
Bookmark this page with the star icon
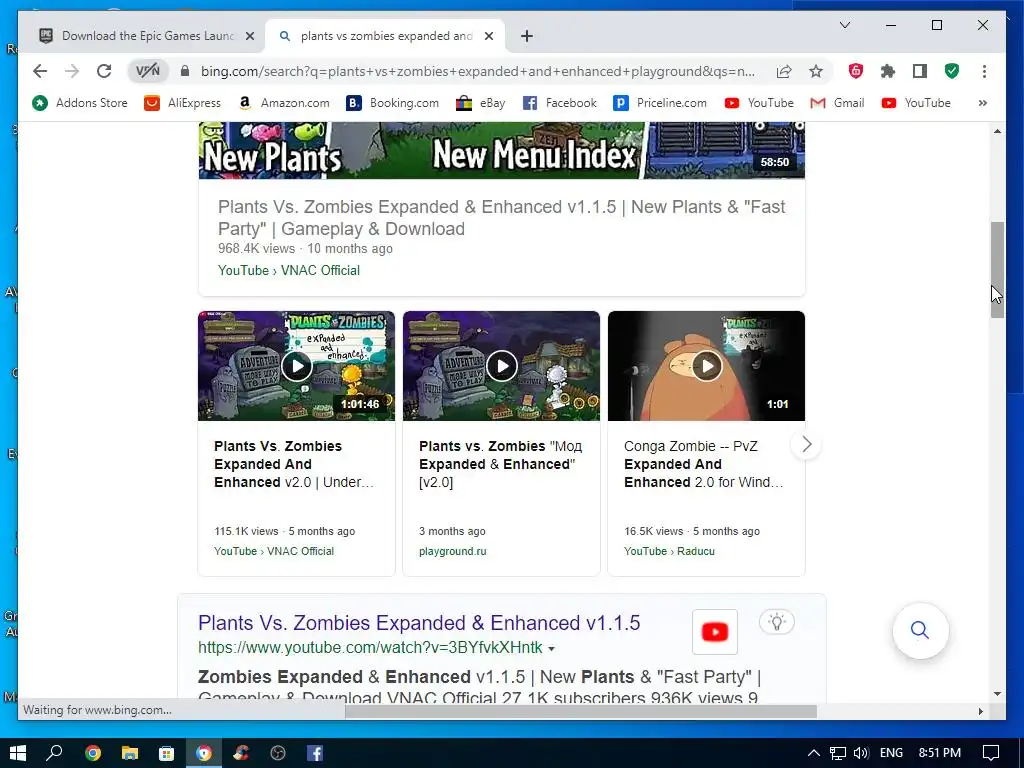(x=816, y=71)
